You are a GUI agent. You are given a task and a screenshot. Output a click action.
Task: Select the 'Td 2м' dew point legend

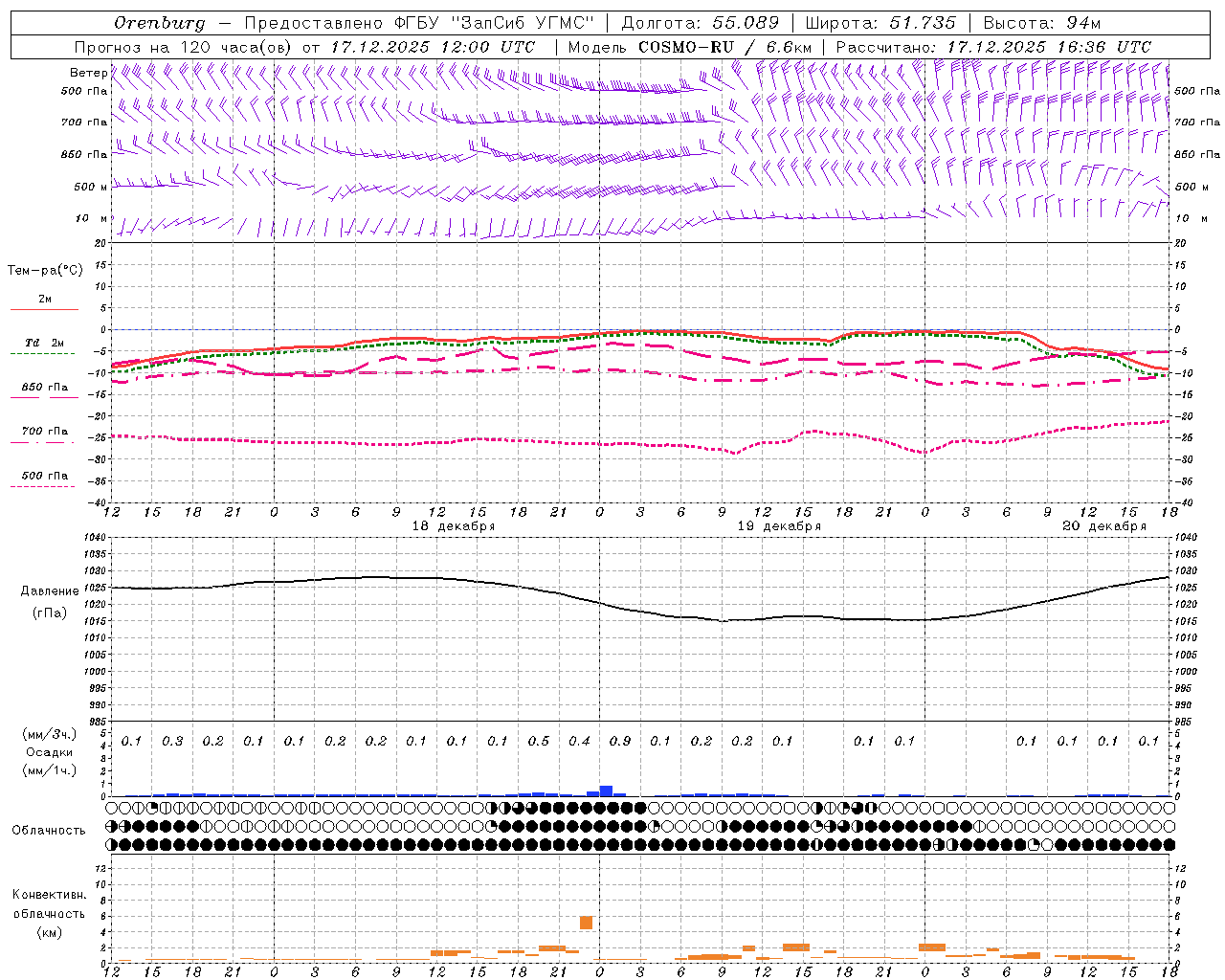(44, 343)
